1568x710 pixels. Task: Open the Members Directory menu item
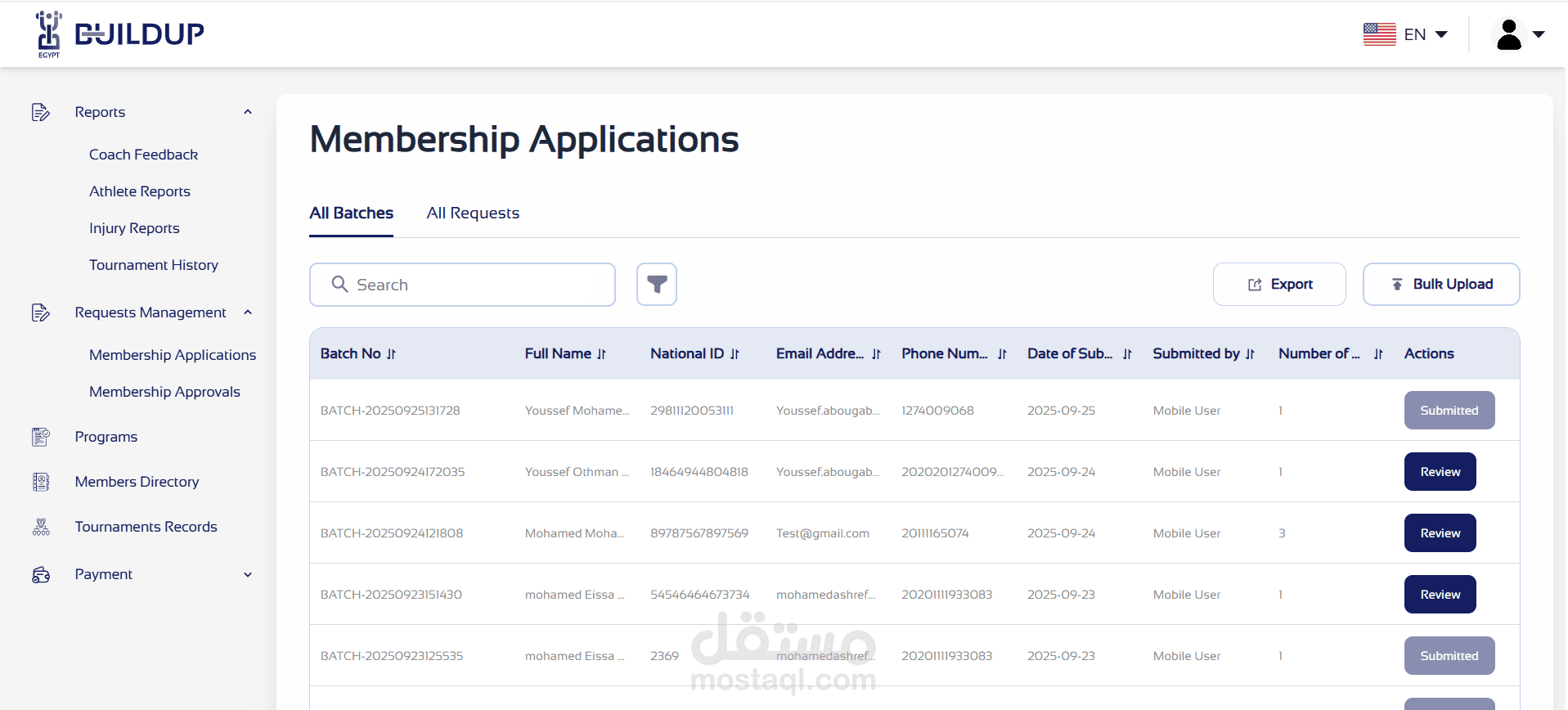point(137,482)
